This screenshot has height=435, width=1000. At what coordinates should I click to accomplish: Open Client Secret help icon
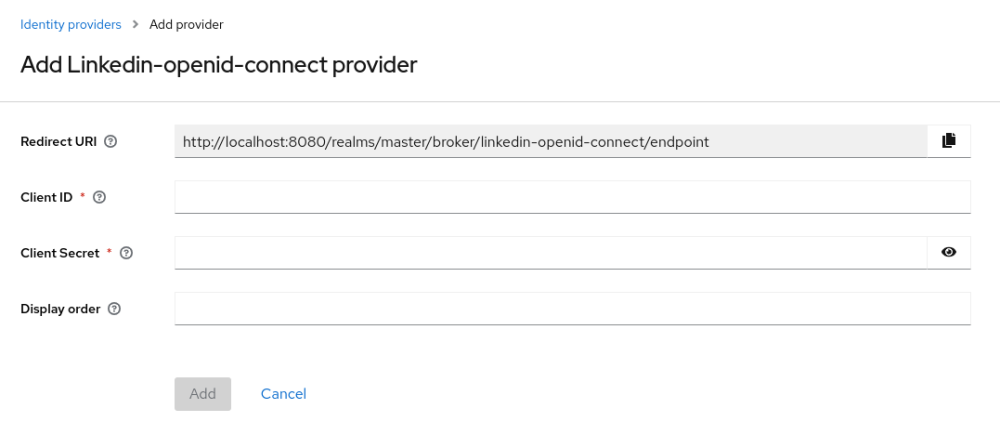click(x=126, y=254)
